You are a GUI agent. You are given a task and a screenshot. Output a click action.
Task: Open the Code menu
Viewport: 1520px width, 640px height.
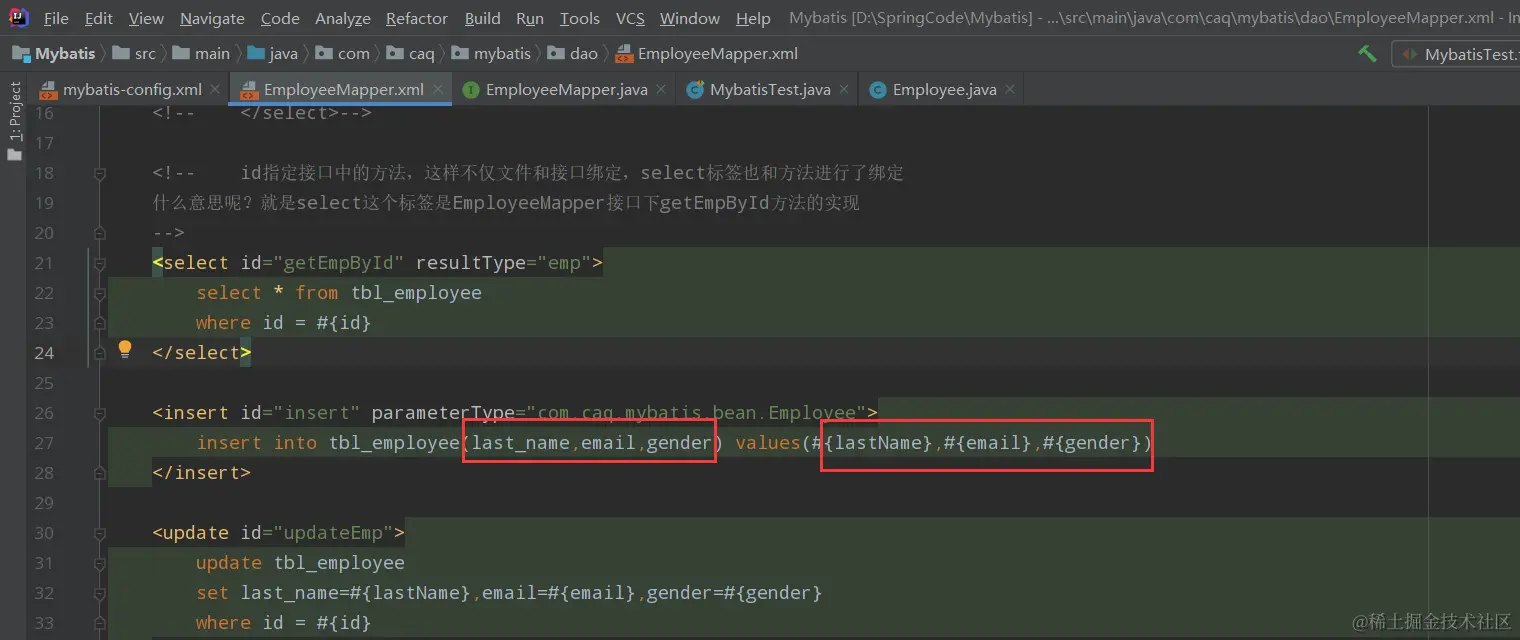coord(280,18)
